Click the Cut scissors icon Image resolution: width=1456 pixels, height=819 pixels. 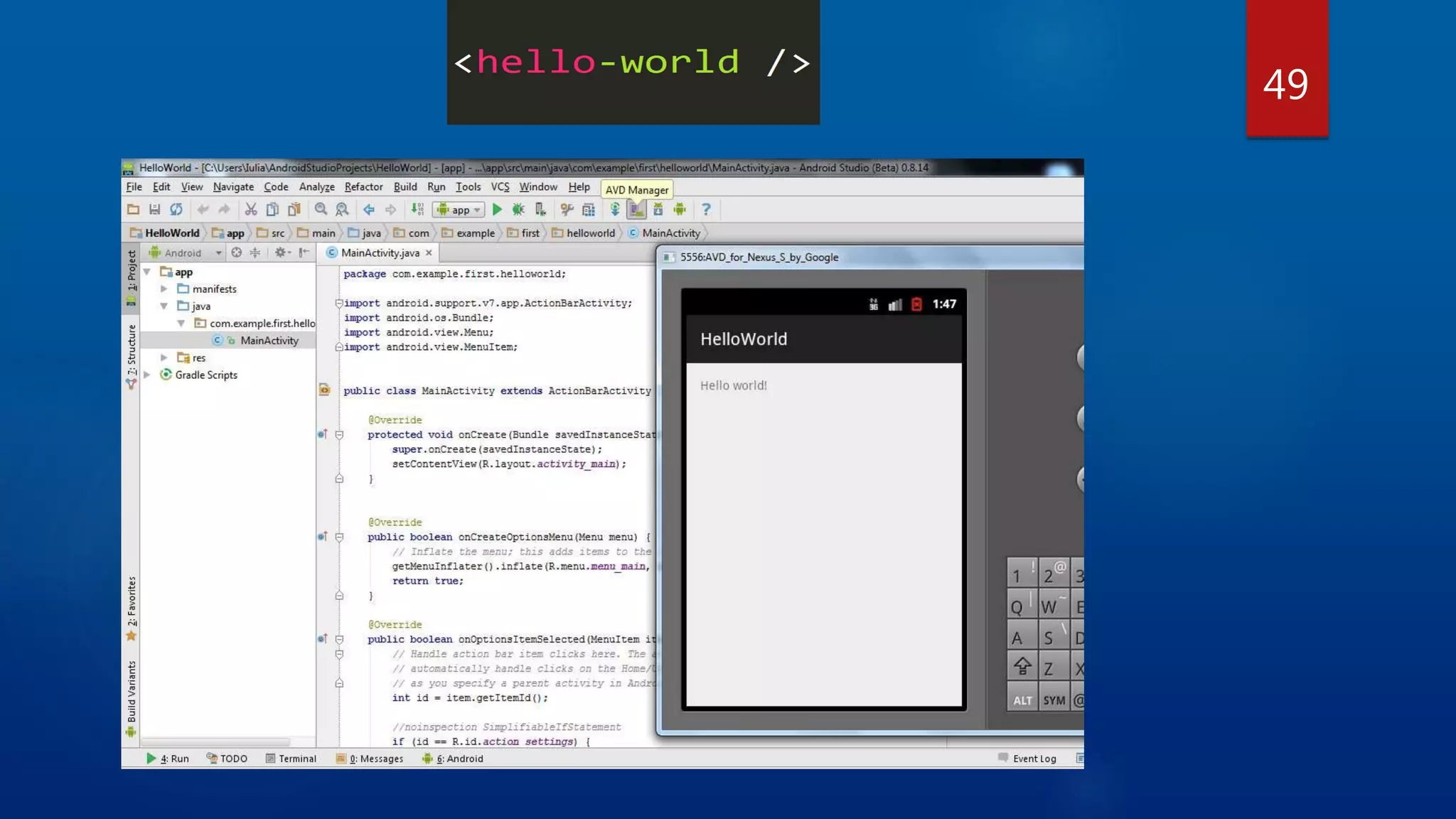tap(250, 210)
